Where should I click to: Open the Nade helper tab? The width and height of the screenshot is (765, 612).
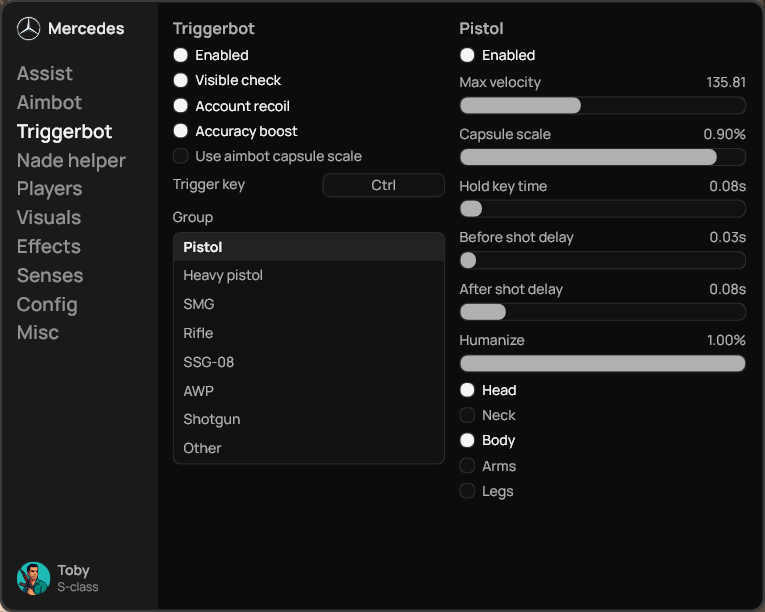click(x=71, y=160)
